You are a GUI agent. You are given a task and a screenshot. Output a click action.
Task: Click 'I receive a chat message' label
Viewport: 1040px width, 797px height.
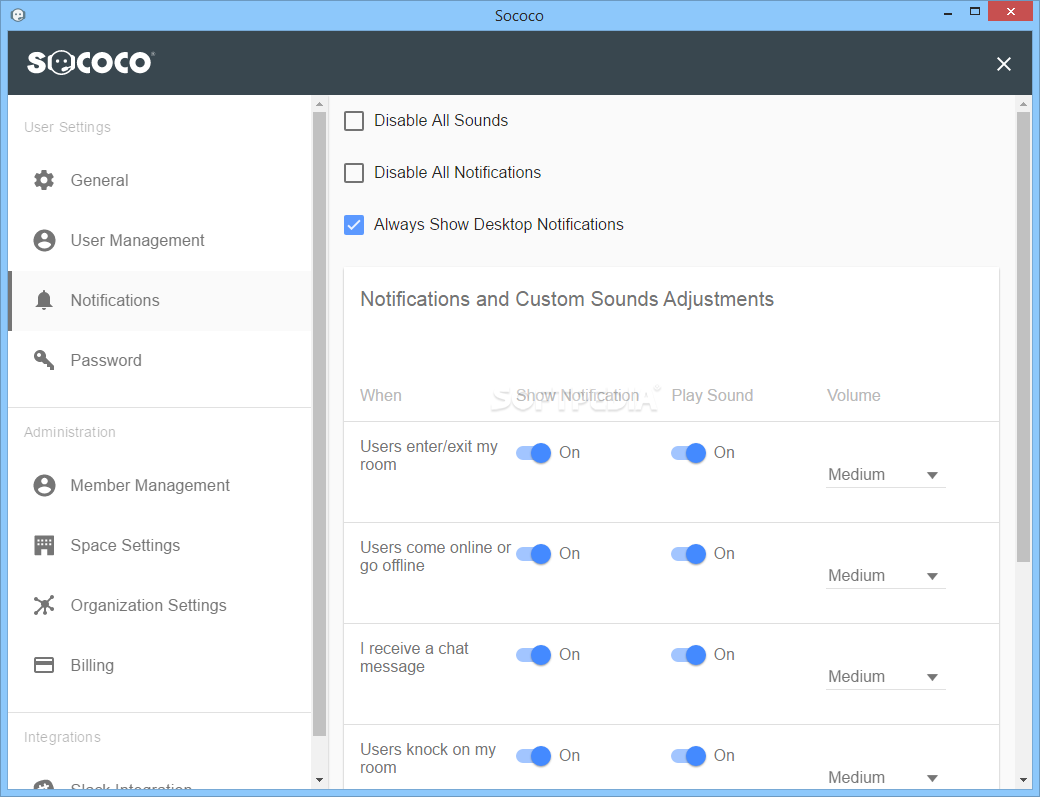click(x=414, y=658)
